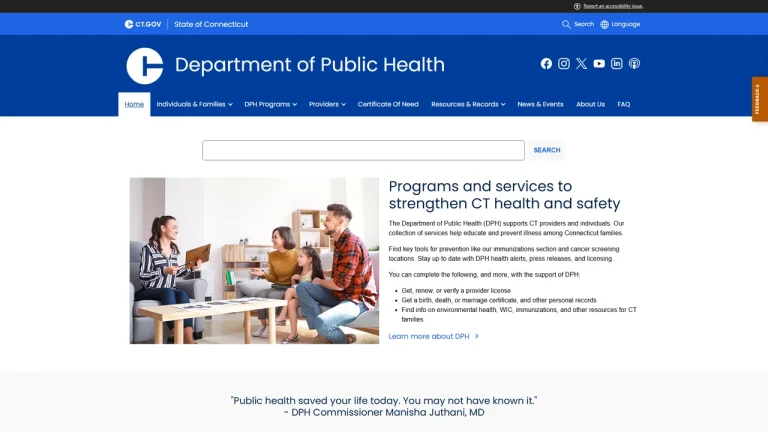The height and width of the screenshot is (432, 768).
Task: Click the LinkedIn icon
Action: (x=617, y=64)
